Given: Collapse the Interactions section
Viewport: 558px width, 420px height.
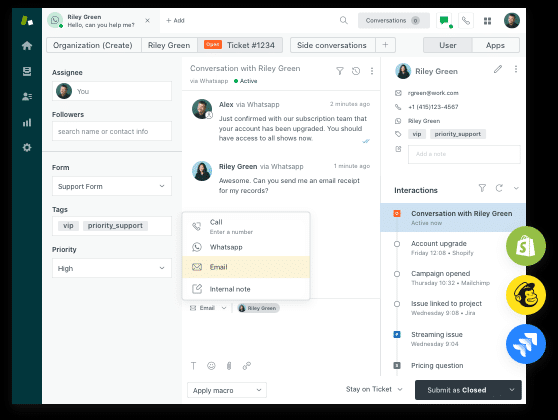Looking at the screenshot, I should [516, 188].
